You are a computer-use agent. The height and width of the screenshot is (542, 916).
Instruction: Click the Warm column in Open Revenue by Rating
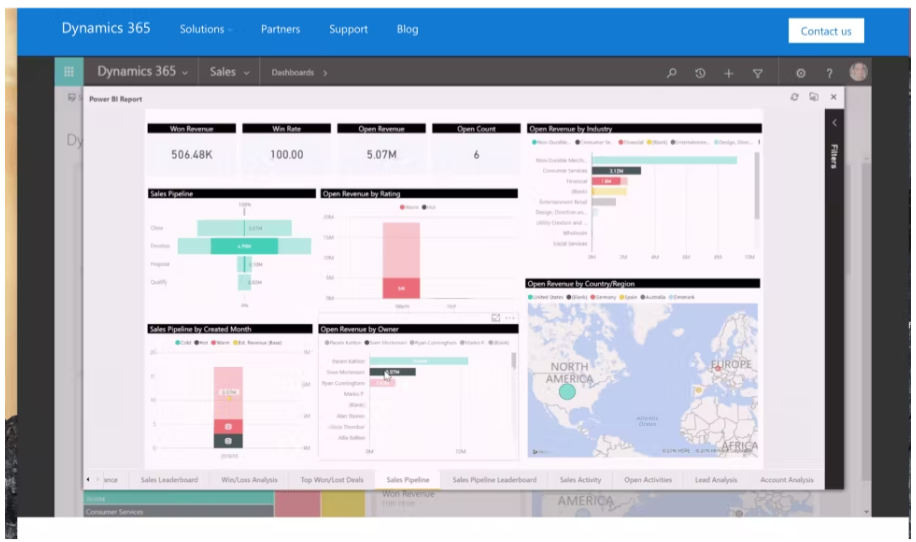pos(401,260)
